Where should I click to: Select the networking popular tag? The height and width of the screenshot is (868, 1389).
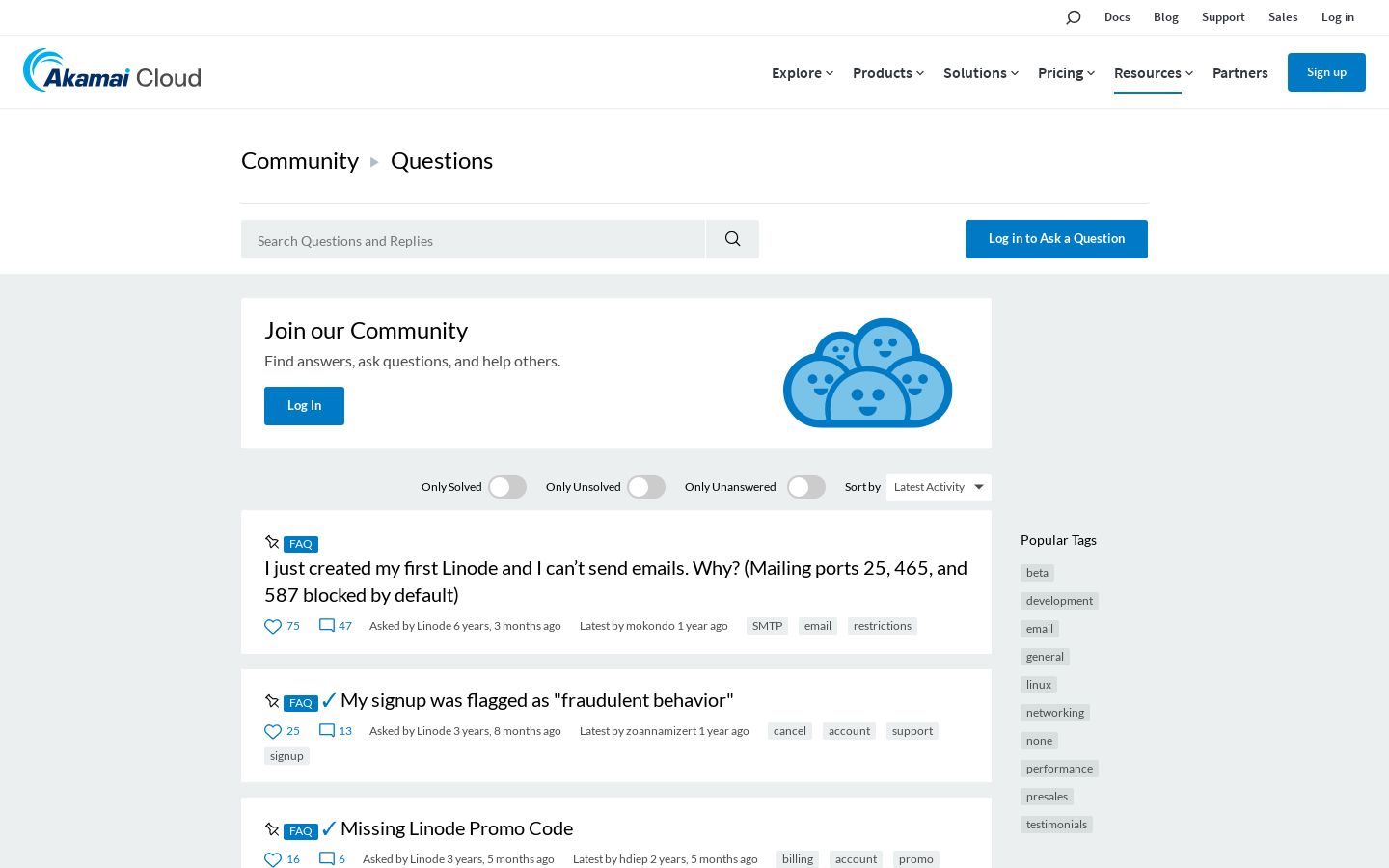(1055, 713)
